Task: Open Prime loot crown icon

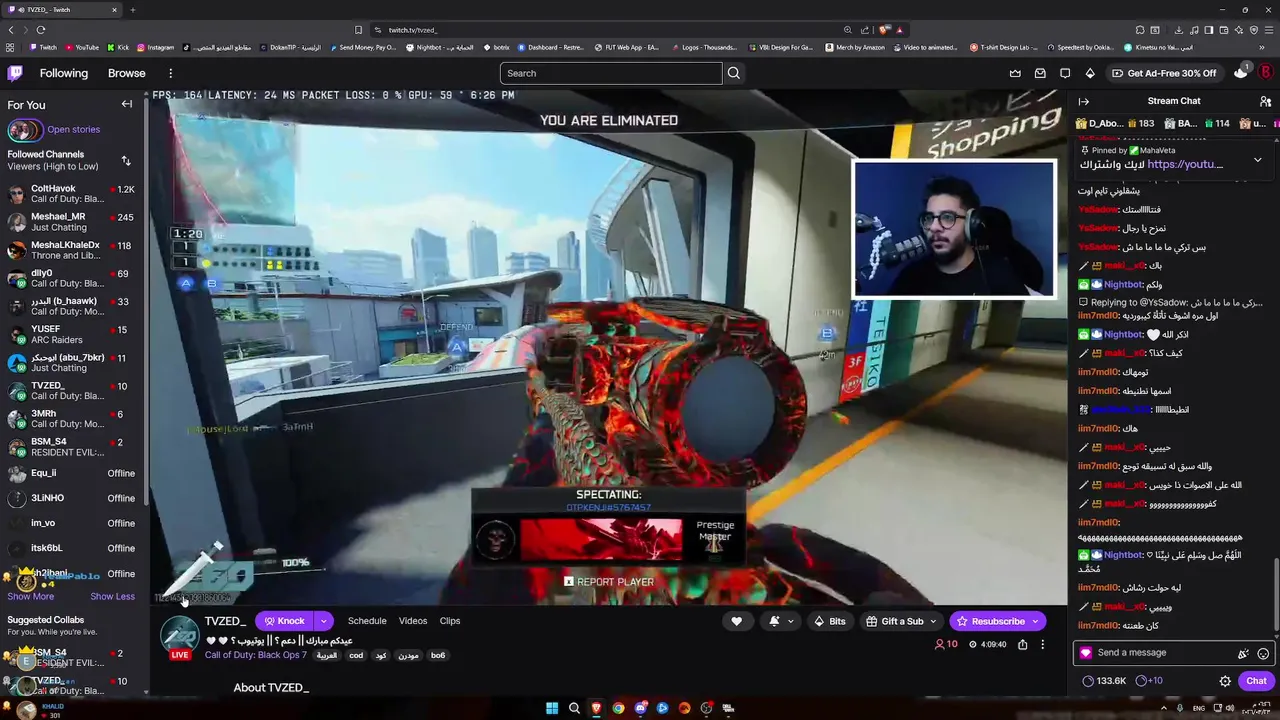Action: (x=1015, y=73)
